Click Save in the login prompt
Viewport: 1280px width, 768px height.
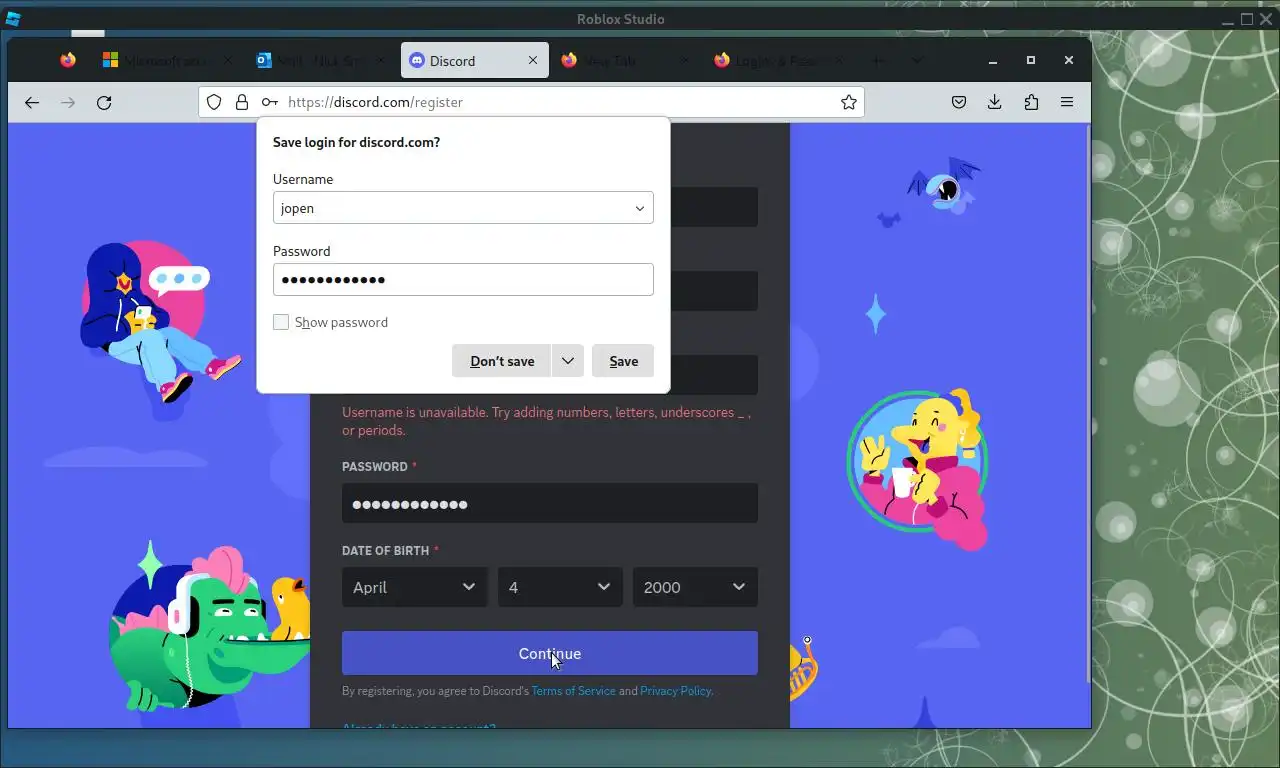(x=623, y=361)
